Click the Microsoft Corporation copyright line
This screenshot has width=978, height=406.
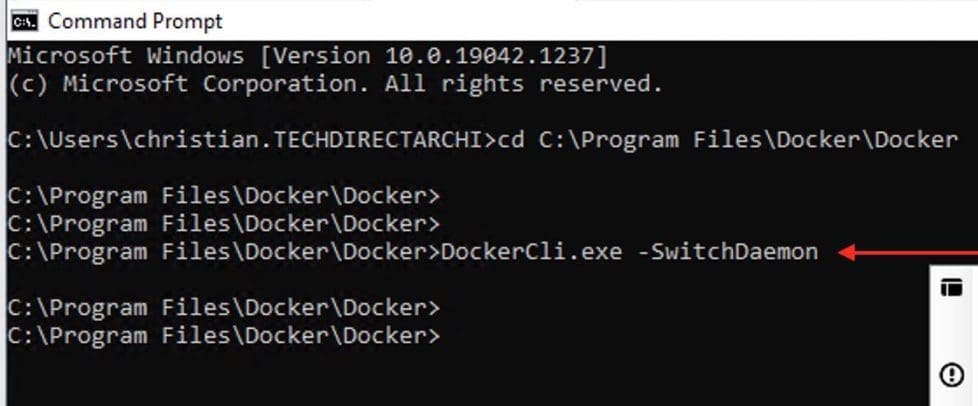(334, 84)
